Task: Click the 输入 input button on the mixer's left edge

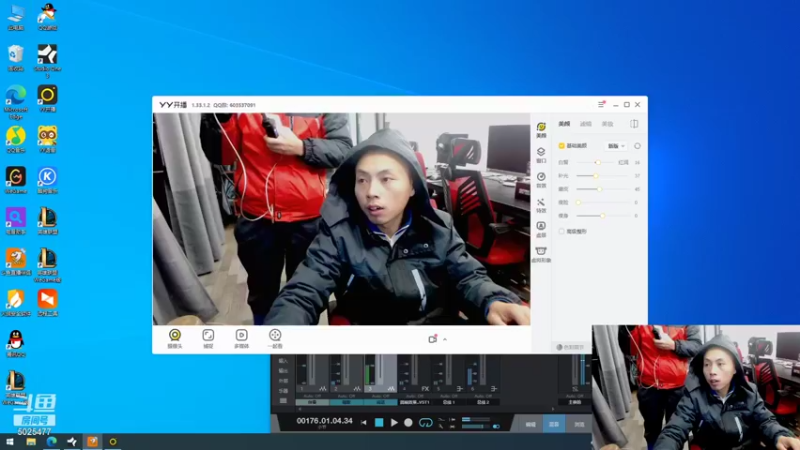Action: click(x=283, y=361)
